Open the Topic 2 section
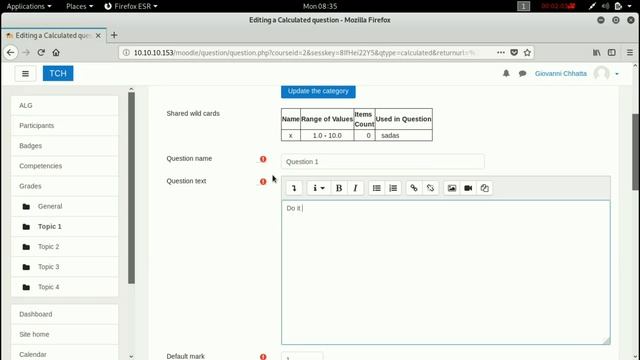The image size is (640, 360). tap(64, 247)
